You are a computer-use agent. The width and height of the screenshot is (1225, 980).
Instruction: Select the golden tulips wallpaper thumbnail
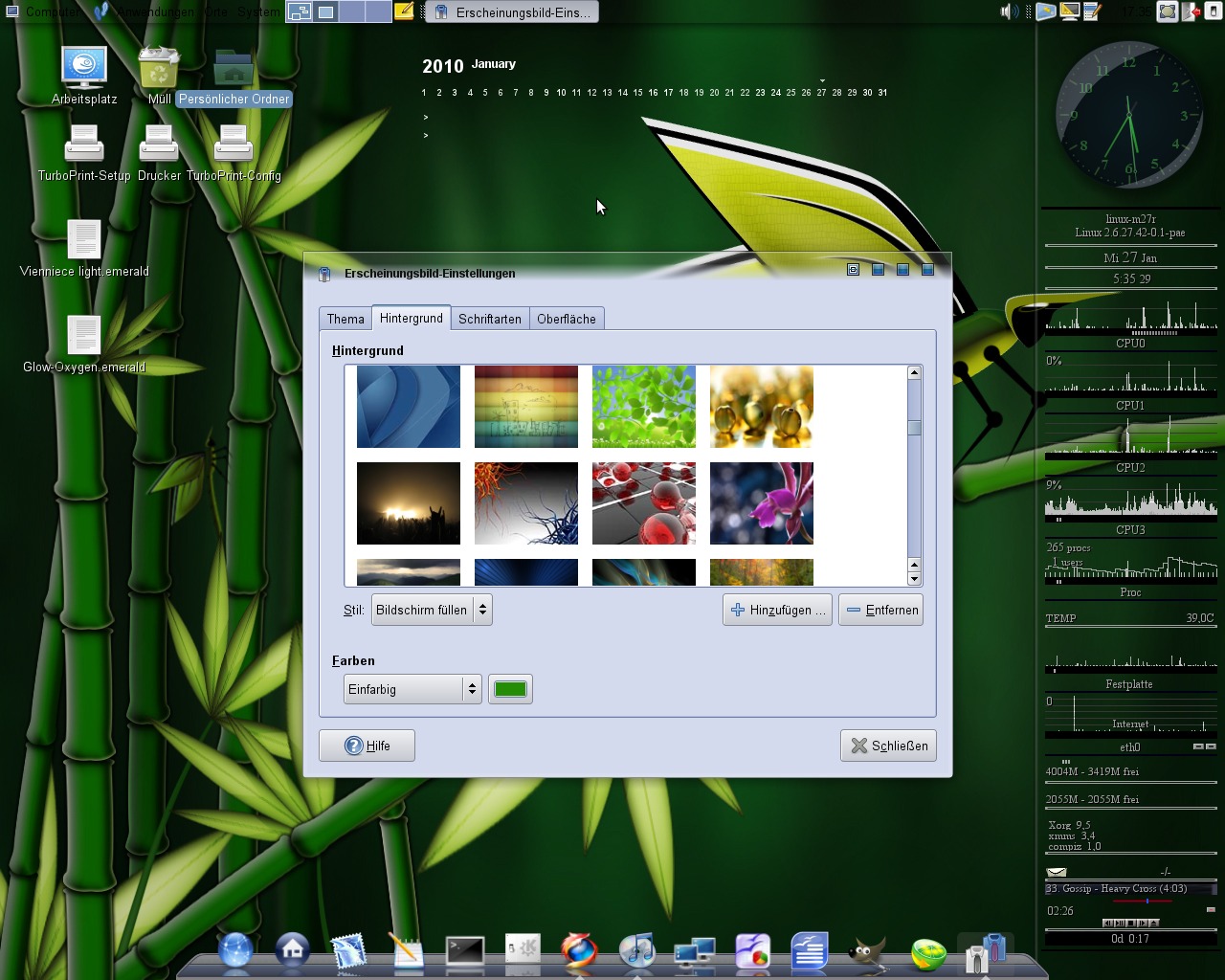(762, 407)
